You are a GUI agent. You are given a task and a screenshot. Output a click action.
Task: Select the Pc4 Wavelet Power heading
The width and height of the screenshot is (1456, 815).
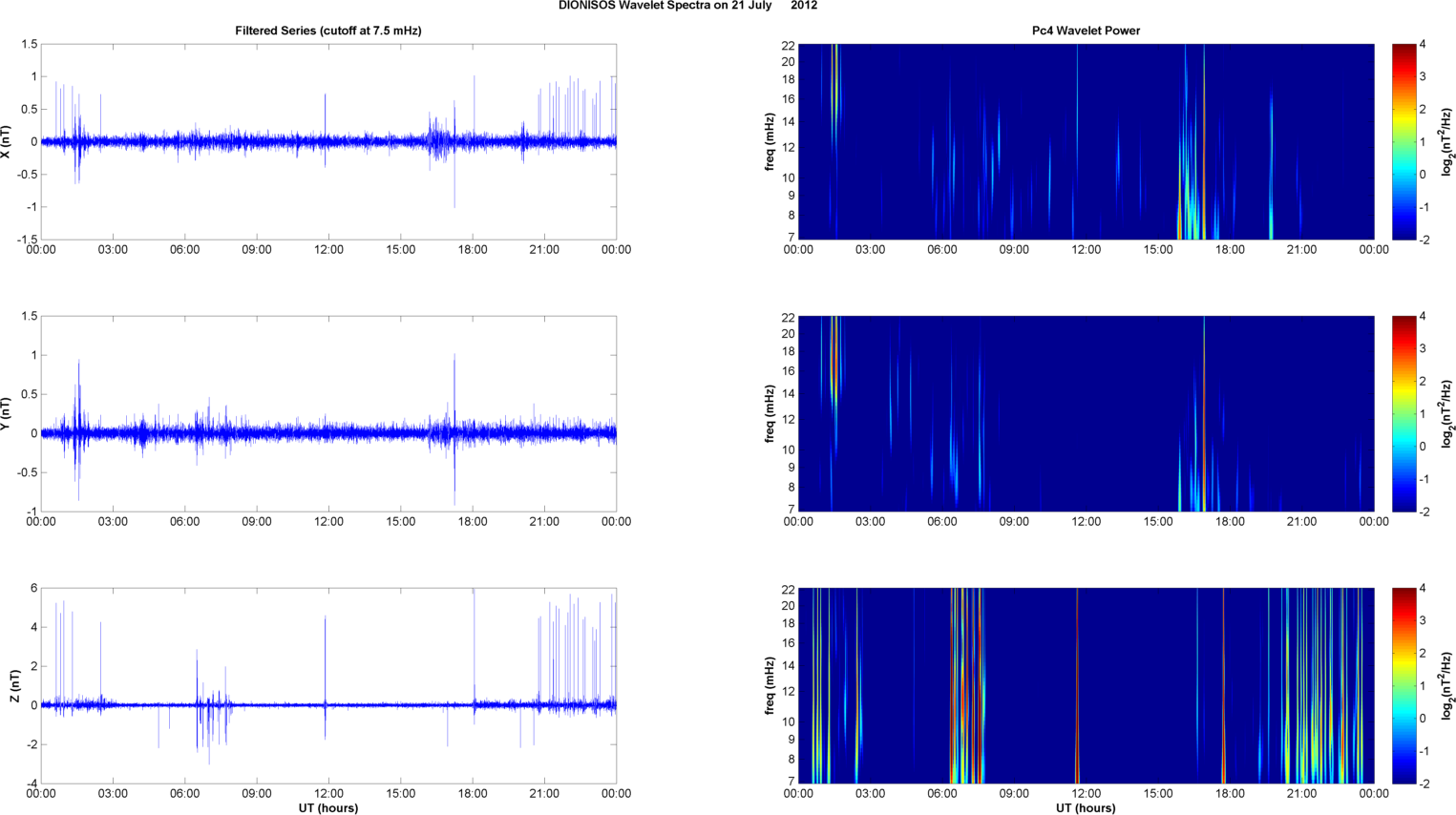1086,31
